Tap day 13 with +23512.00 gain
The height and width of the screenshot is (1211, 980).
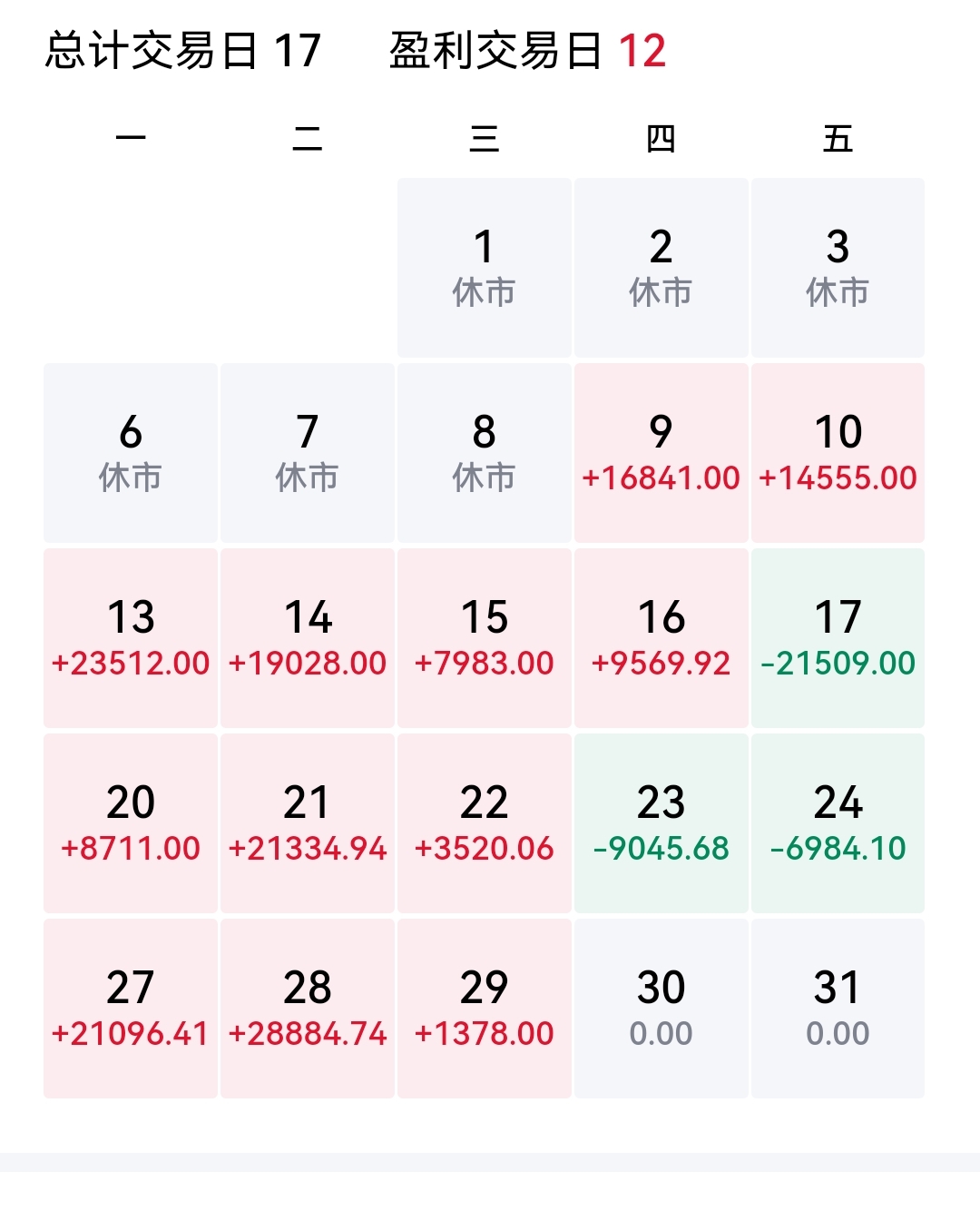tap(131, 638)
